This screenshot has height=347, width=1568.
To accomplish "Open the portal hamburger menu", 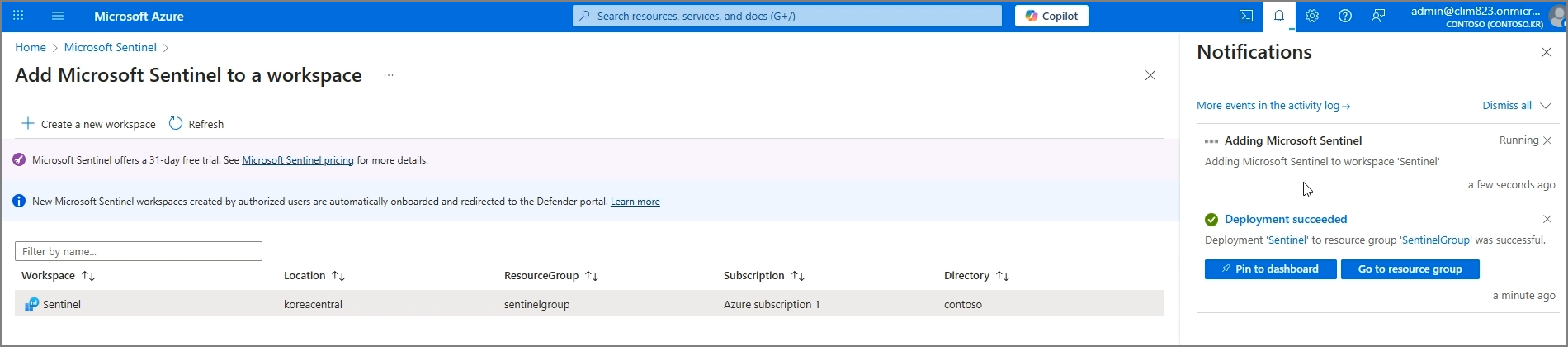I will coord(58,16).
